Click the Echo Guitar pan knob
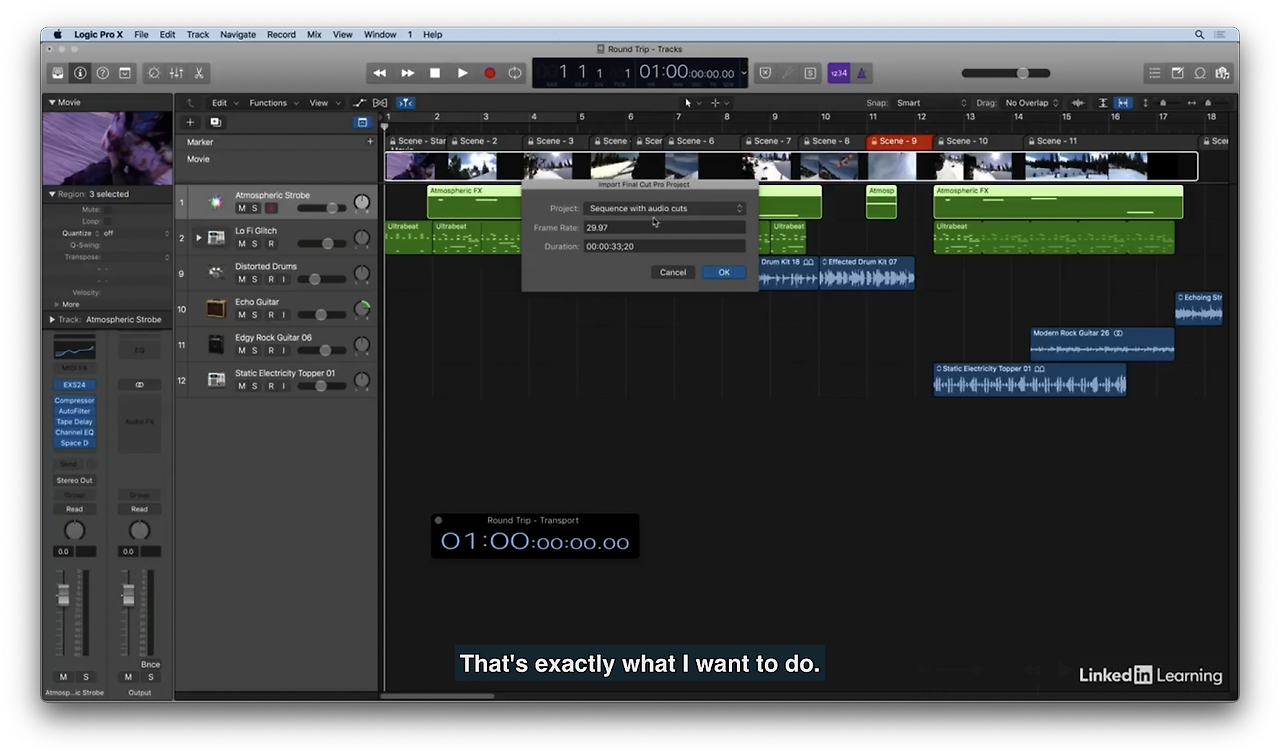This screenshot has height=756, width=1280. pyautogui.click(x=362, y=309)
